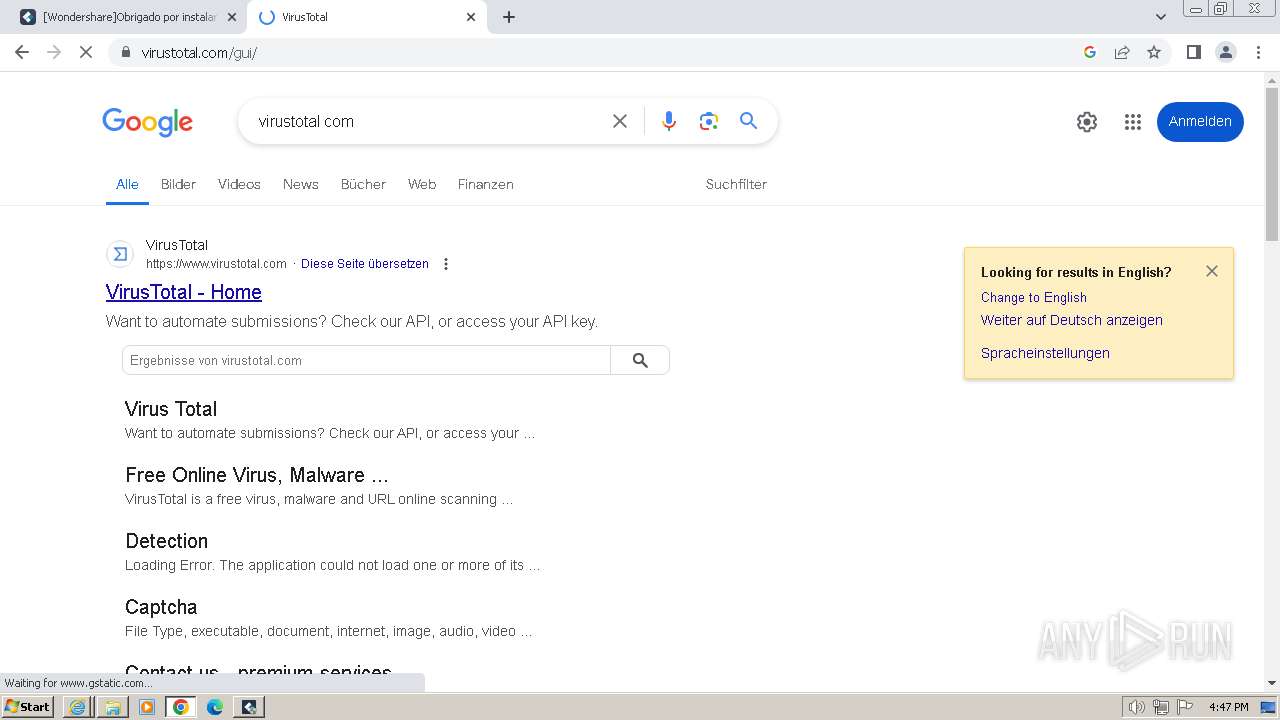Click the Google logo
The height and width of the screenshot is (720, 1280).
pos(147,122)
